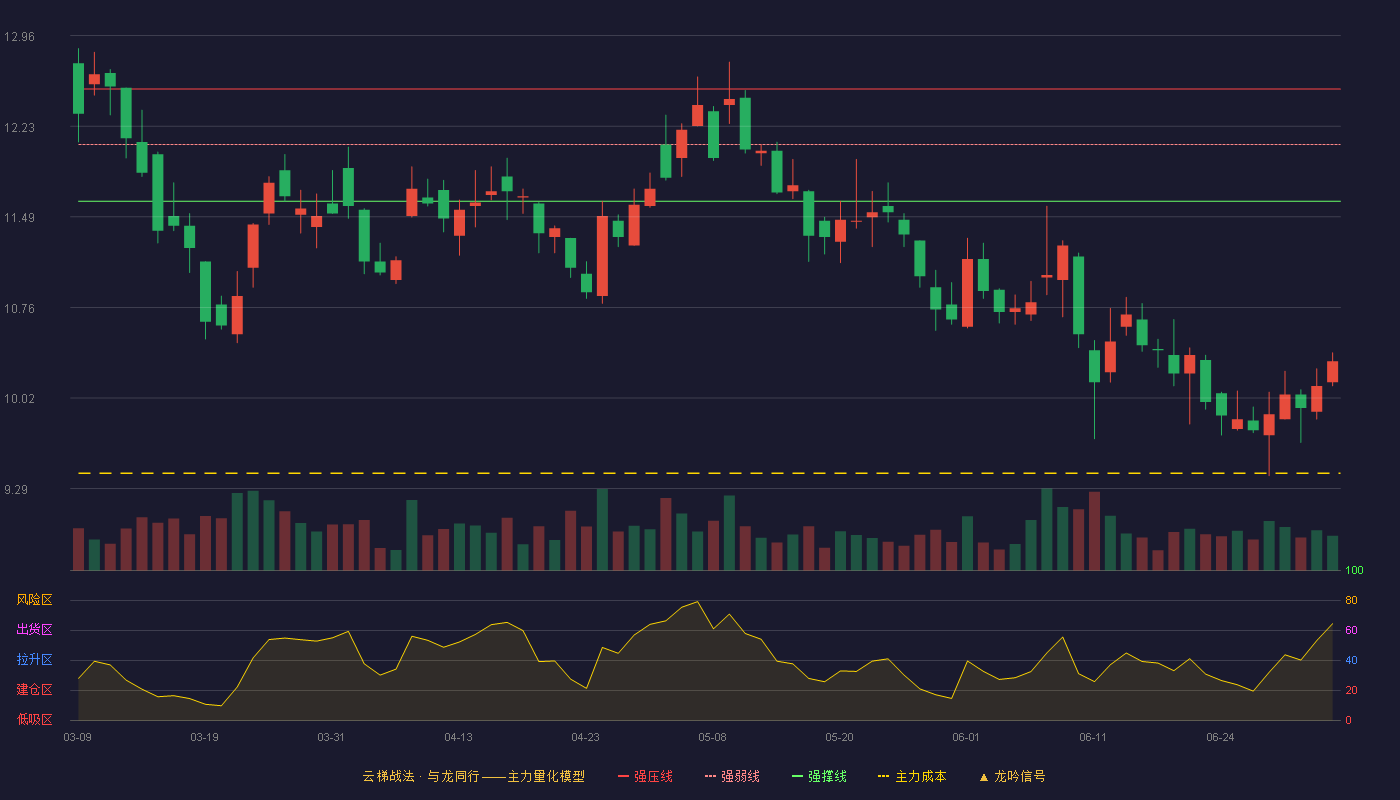Click the 建仓区 zone label

[34, 690]
